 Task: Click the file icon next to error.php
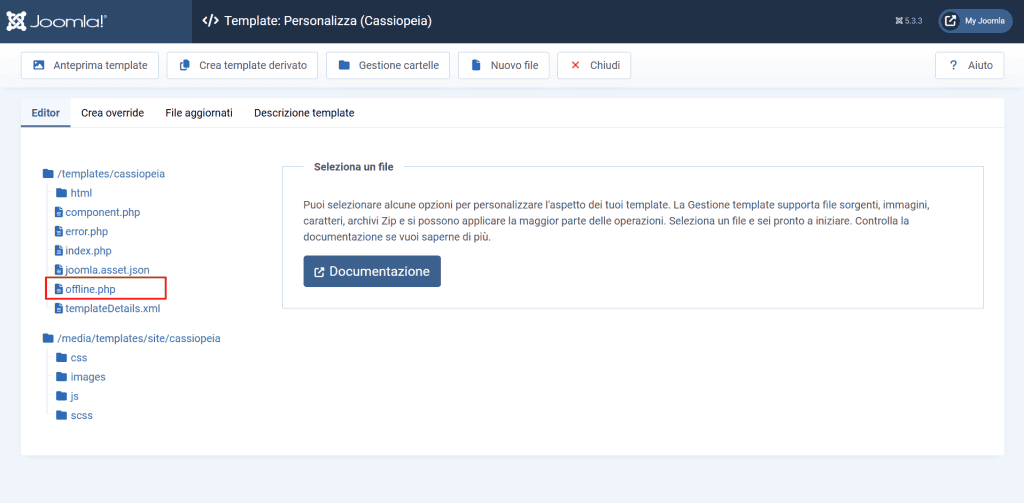[59, 231]
